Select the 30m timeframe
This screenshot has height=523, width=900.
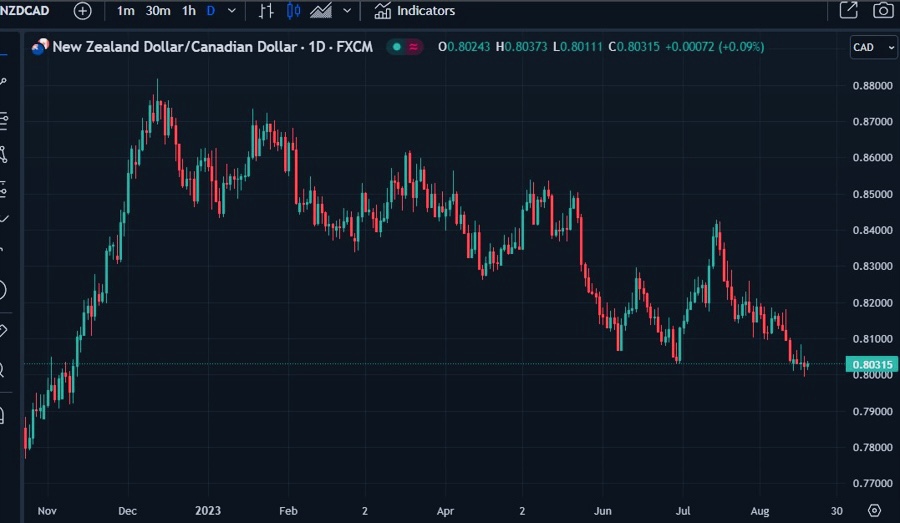157,11
